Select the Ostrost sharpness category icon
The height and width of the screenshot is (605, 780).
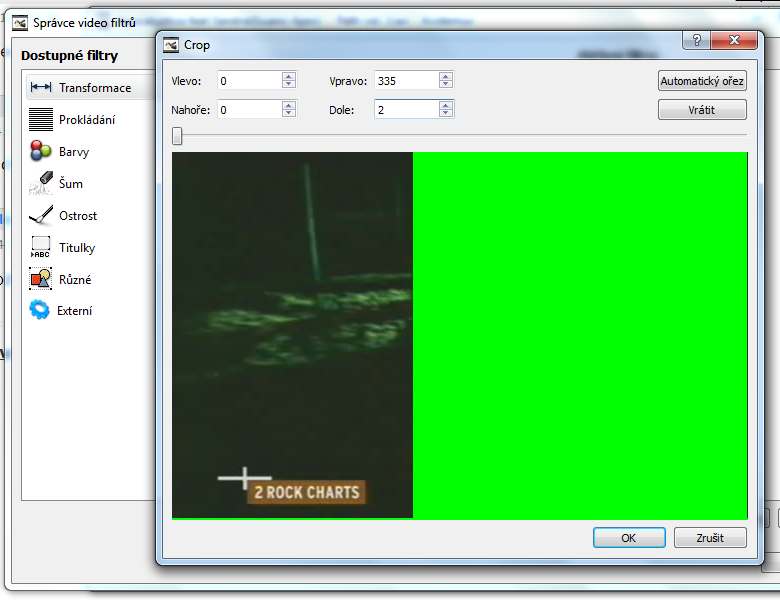pyautogui.click(x=41, y=215)
